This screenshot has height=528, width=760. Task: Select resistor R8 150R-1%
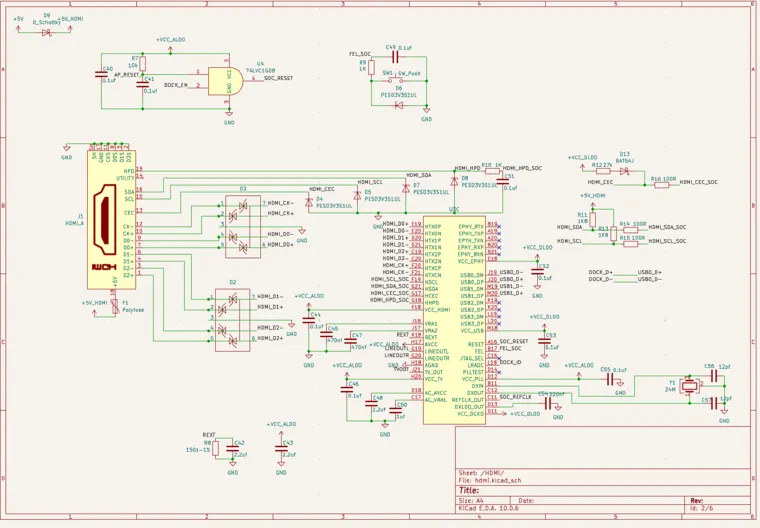click(216, 448)
